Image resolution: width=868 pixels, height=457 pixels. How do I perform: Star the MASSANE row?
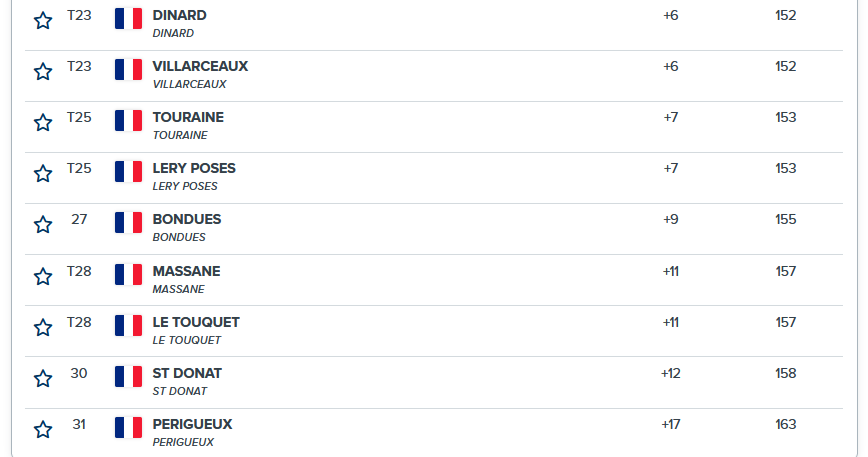(x=43, y=277)
